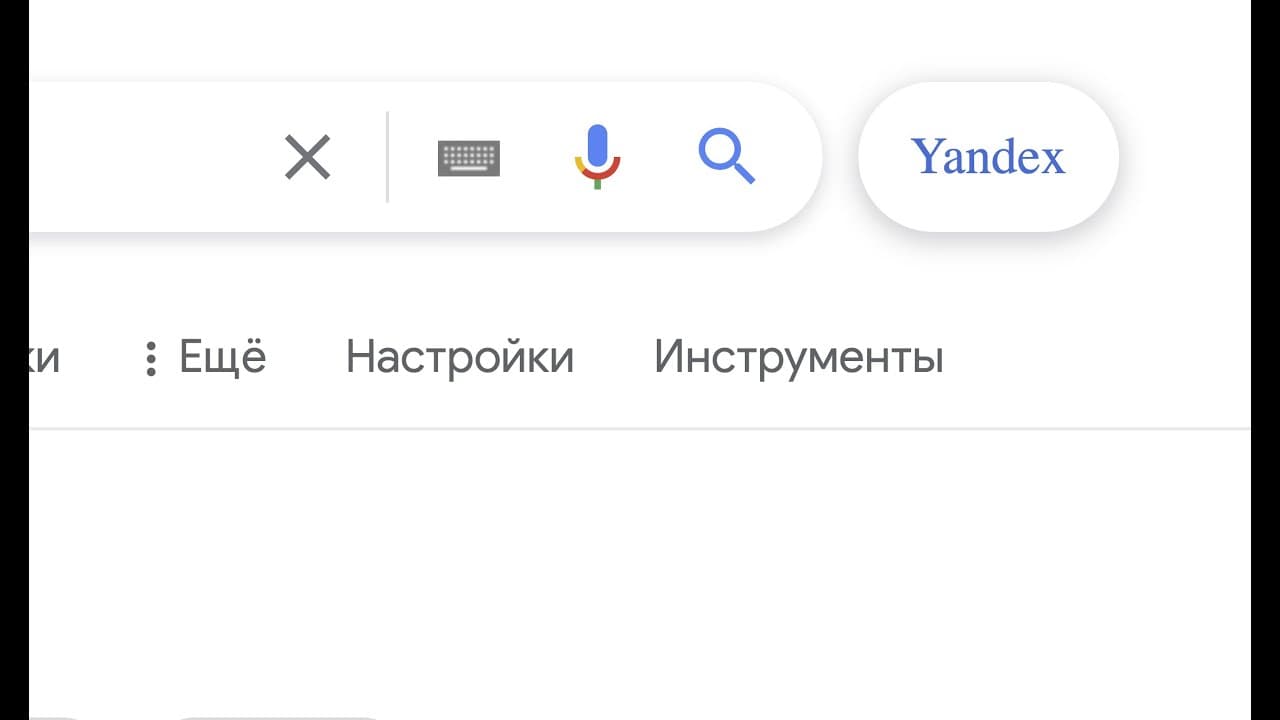The height and width of the screenshot is (720, 1280).
Task: Select the cut-off tab ending in 'ки'
Action: click(x=44, y=358)
